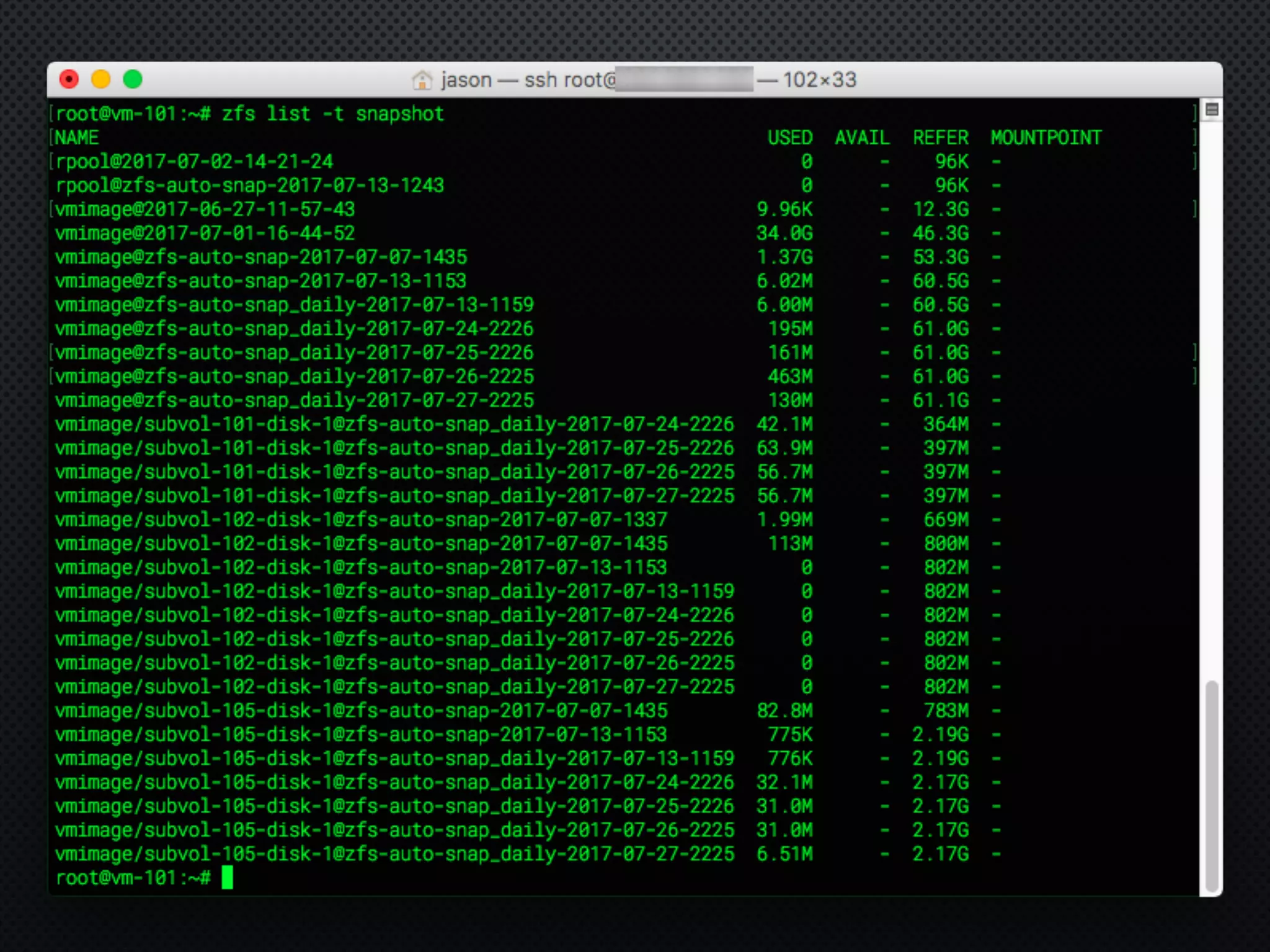The width and height of the screenshot is (1270, 952).
Task: Click the 'zfs list -t snapshot' command text
Action: pyautogui.click(x=332, y=114)
